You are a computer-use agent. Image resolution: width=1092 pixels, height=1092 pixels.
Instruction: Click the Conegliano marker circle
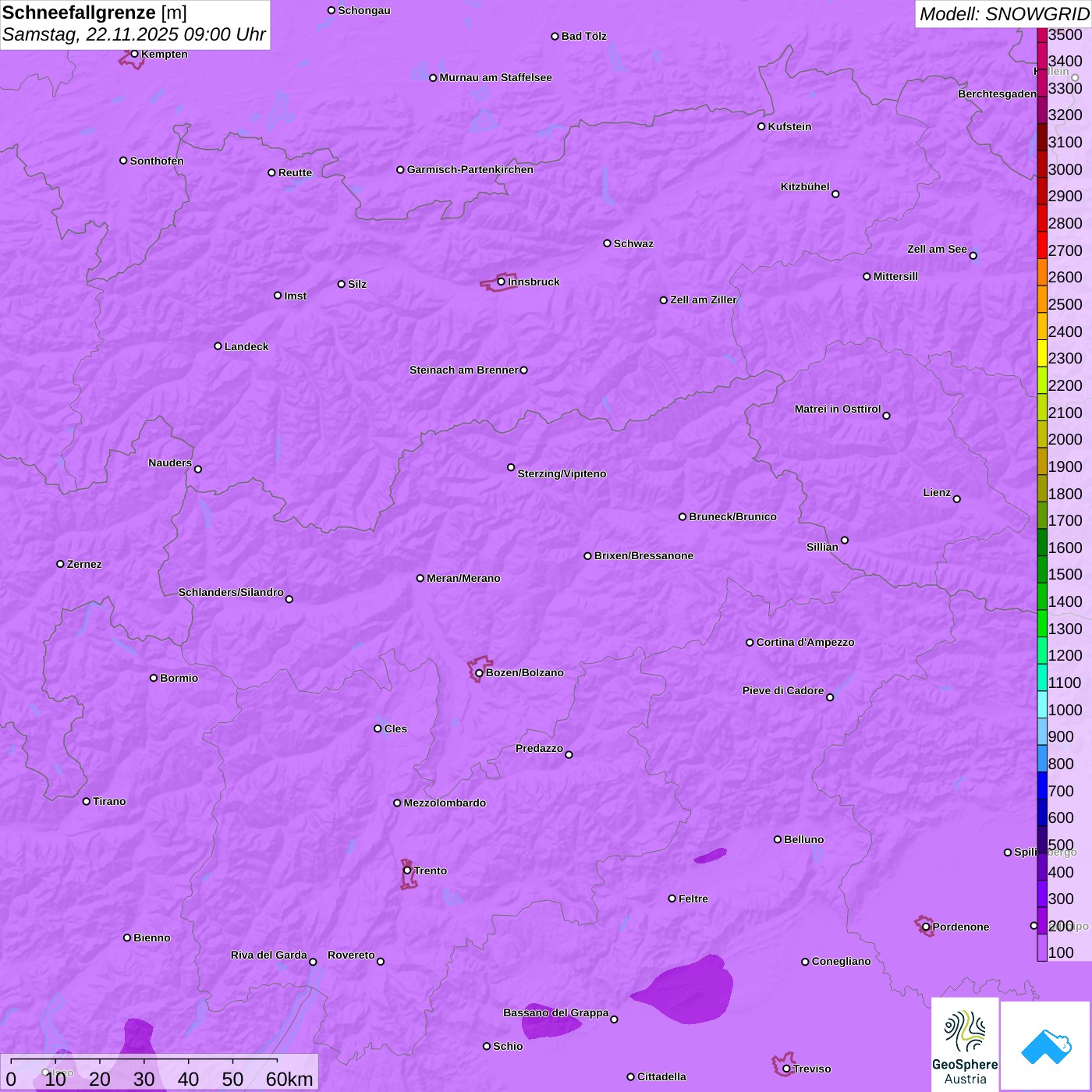click(x=805, y=962)
